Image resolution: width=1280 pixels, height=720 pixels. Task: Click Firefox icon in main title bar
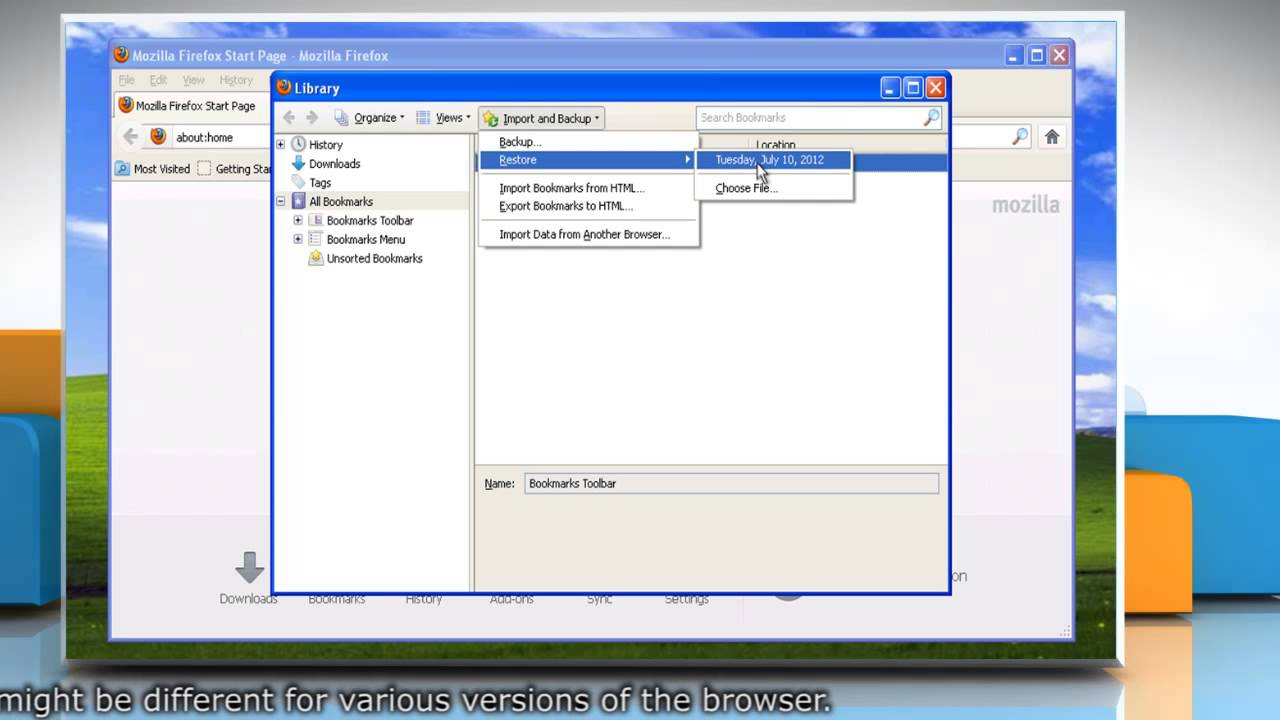tap(122, 55)
